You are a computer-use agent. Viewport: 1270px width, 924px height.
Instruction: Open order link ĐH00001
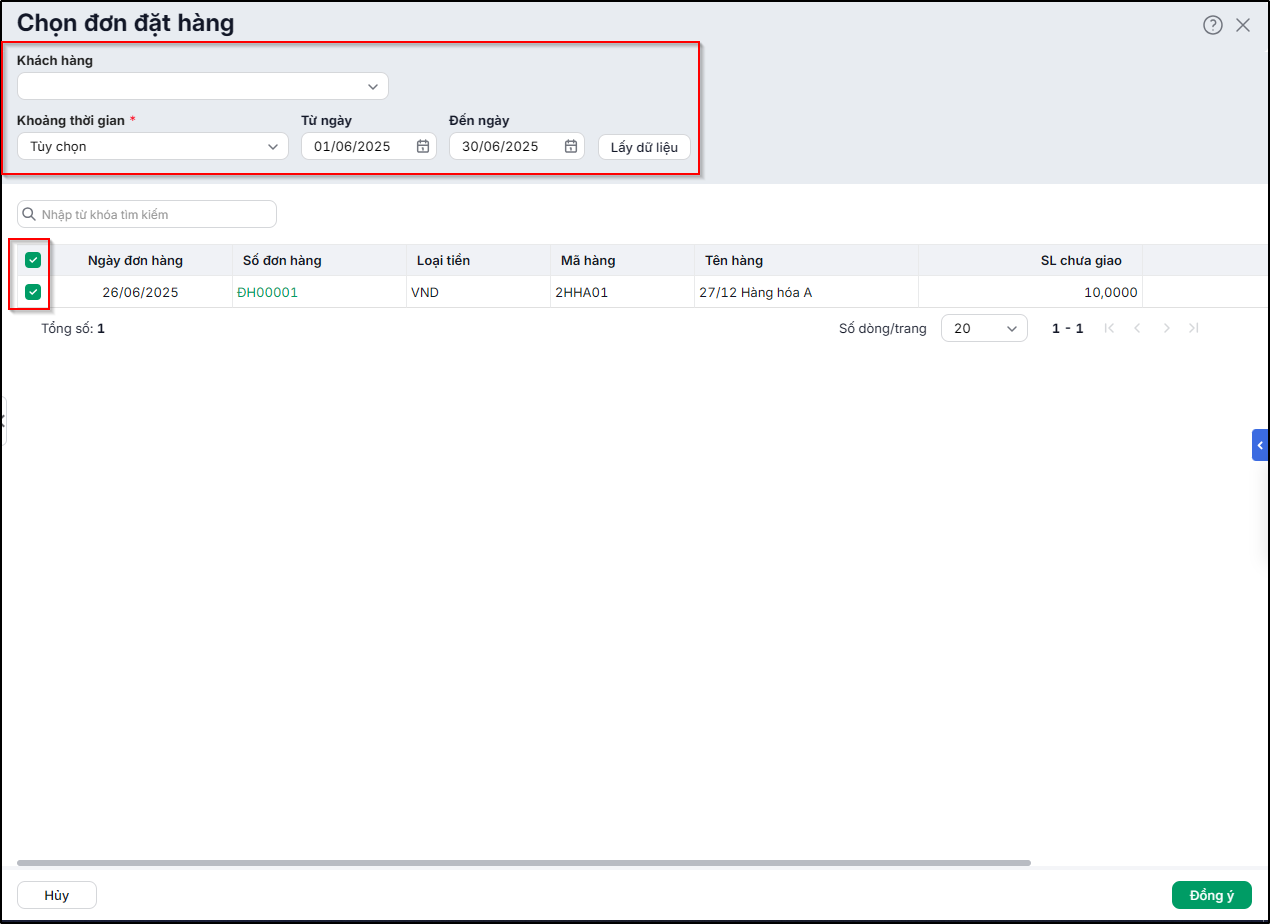click(267, 293)
